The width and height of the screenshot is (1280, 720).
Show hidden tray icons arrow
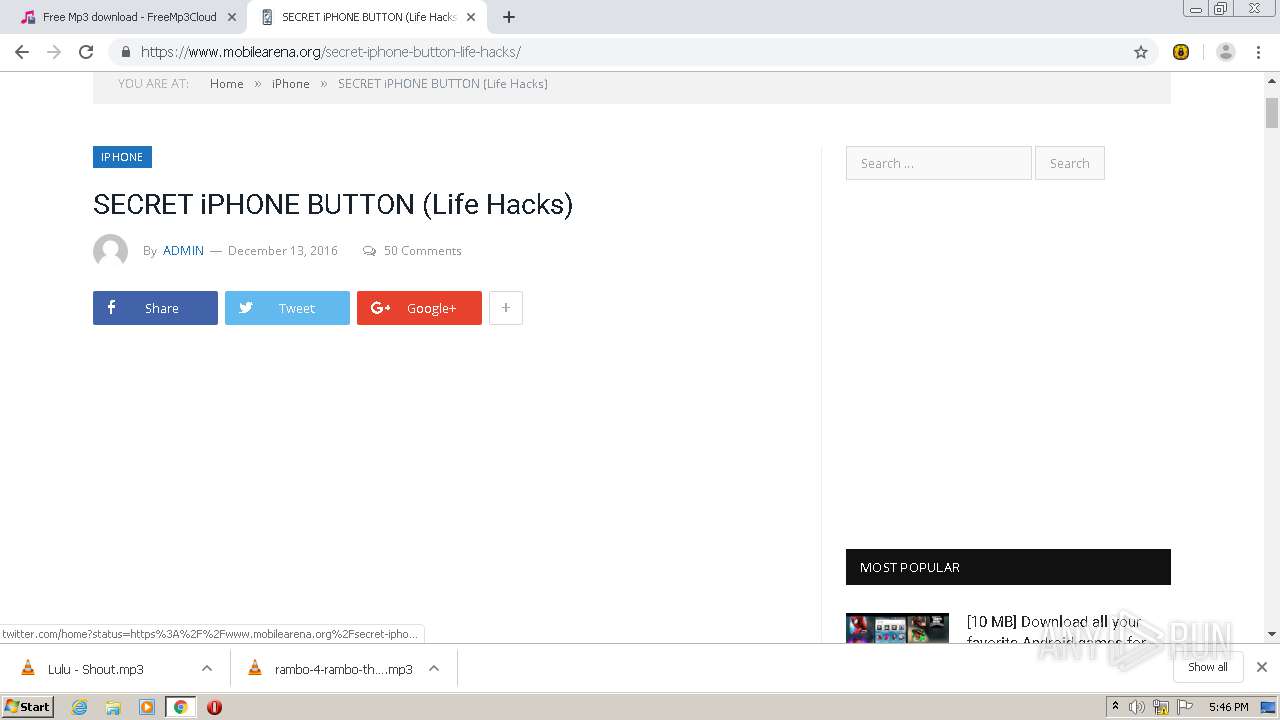[1115, 707]
